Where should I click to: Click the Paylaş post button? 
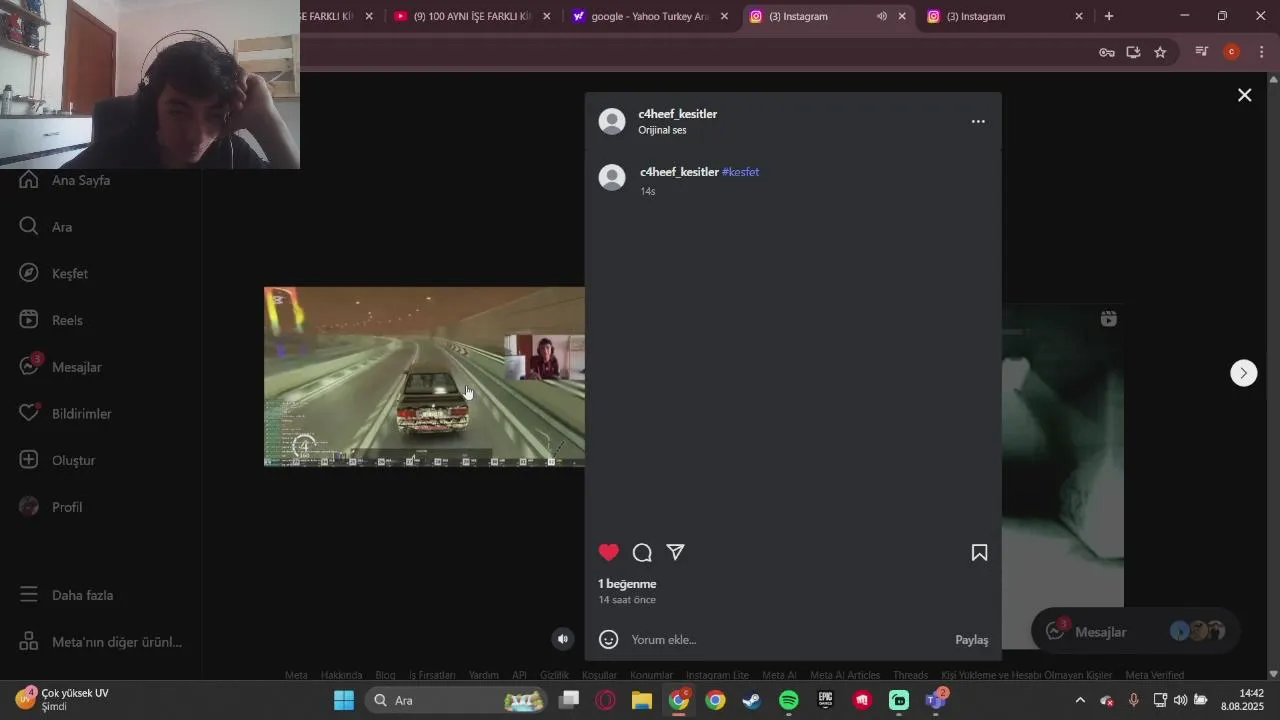pos(972,640)
